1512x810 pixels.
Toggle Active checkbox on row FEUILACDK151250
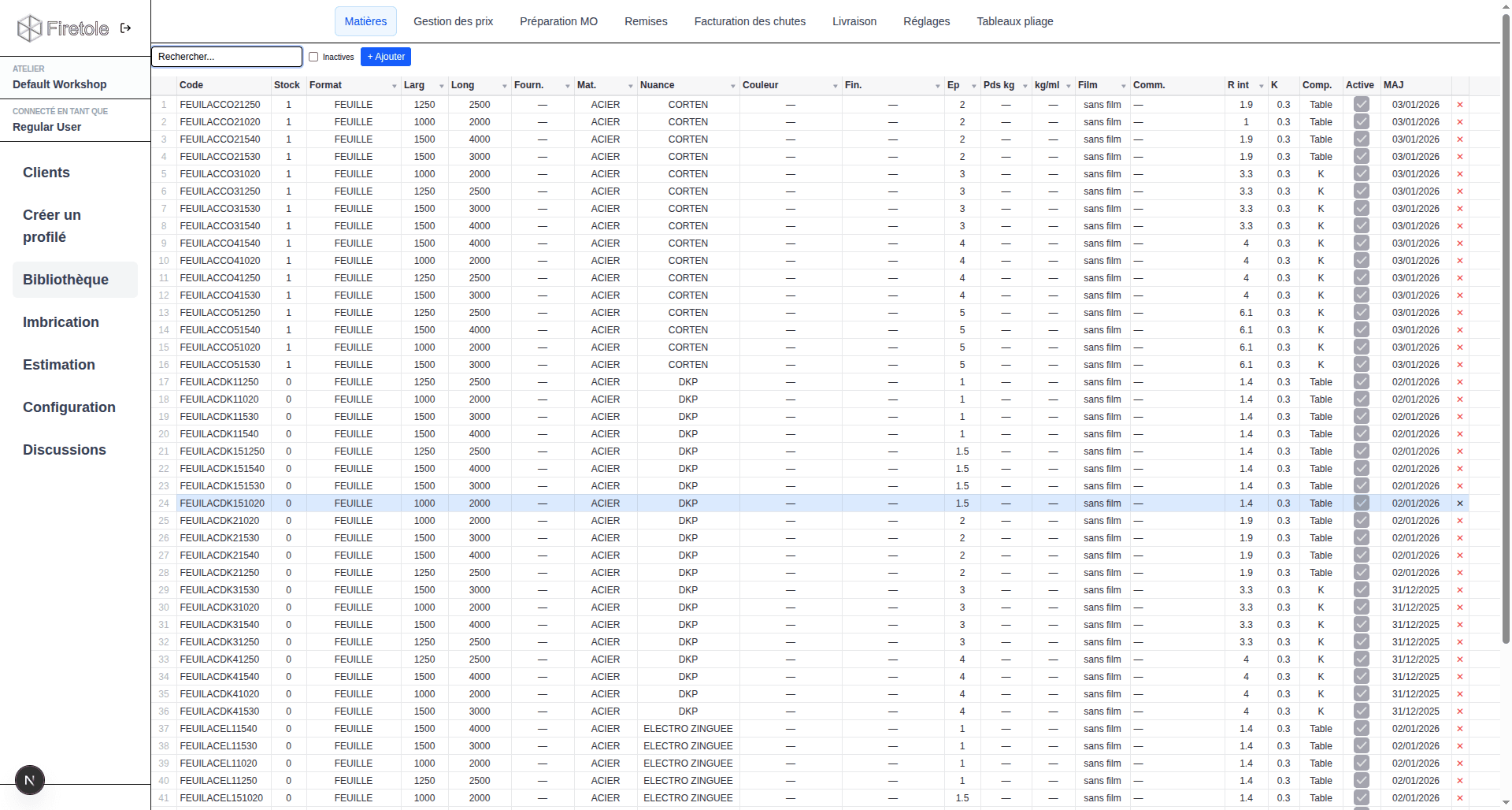pos(1362,451)
